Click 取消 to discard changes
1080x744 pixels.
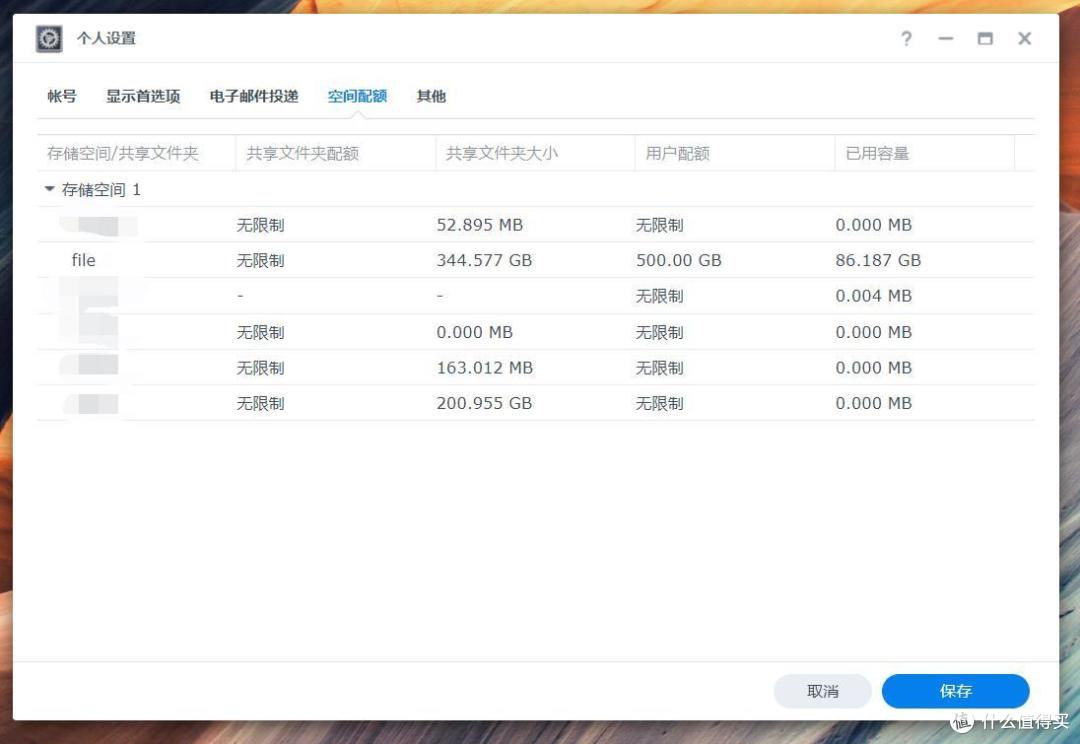click(x=822, y=691)
